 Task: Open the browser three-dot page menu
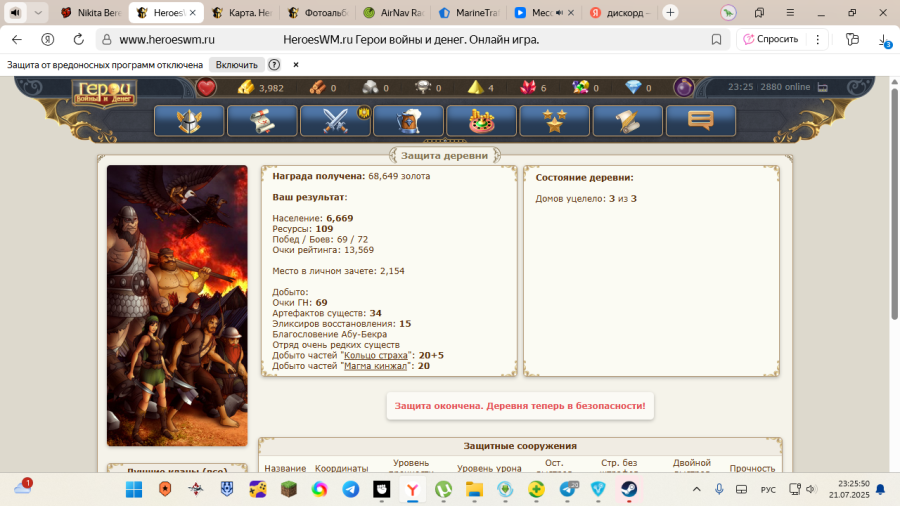[817, 39]
